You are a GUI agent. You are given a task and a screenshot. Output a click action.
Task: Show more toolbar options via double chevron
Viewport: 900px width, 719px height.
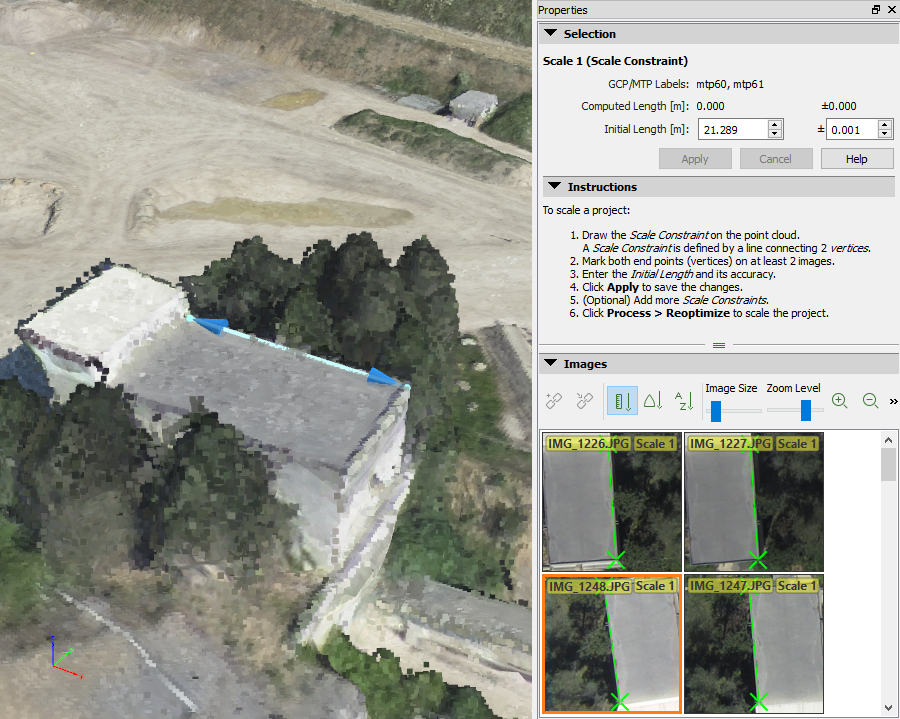(x=893, y=401)
